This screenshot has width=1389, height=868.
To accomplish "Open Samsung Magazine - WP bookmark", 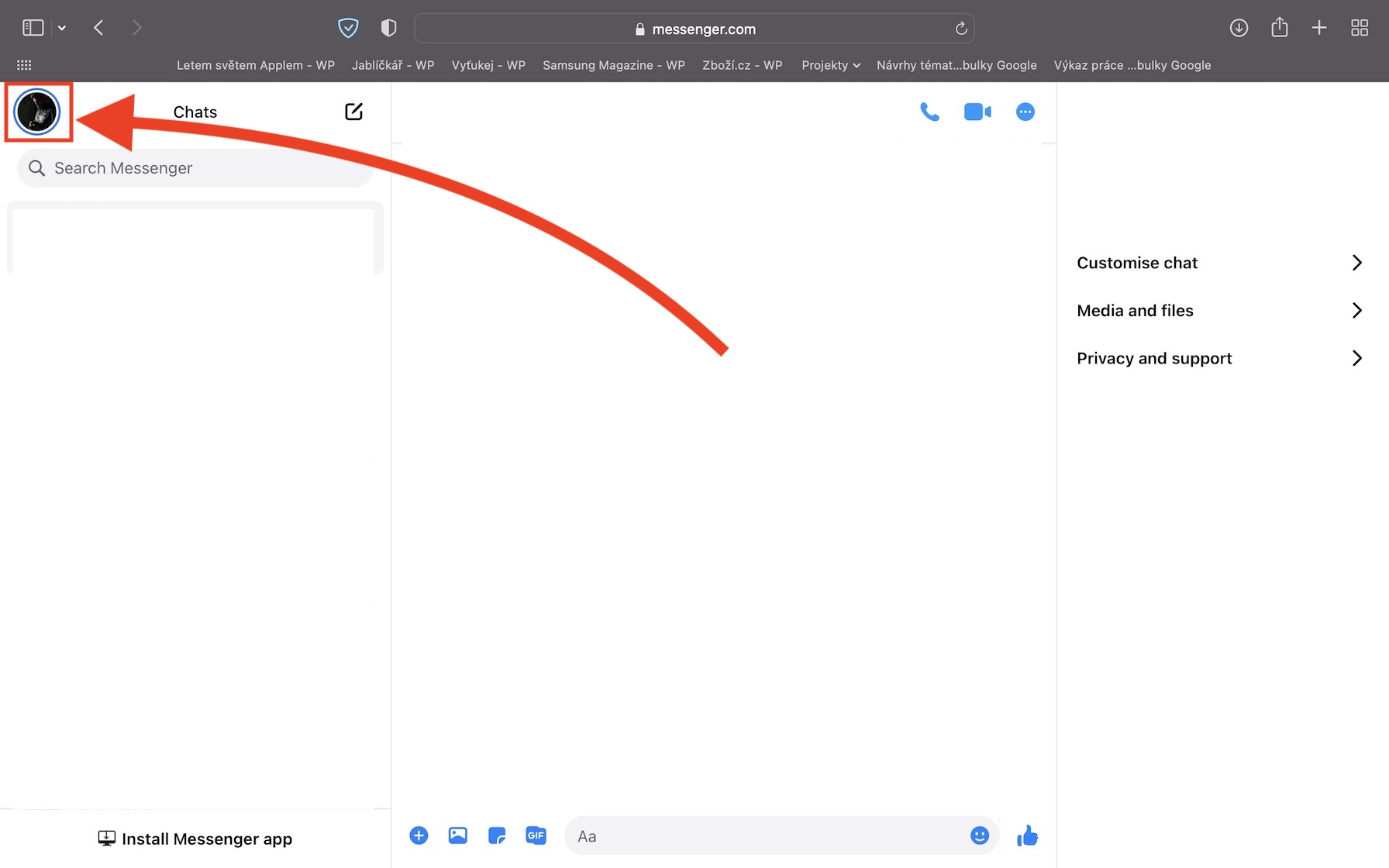I will coord(614,65).
